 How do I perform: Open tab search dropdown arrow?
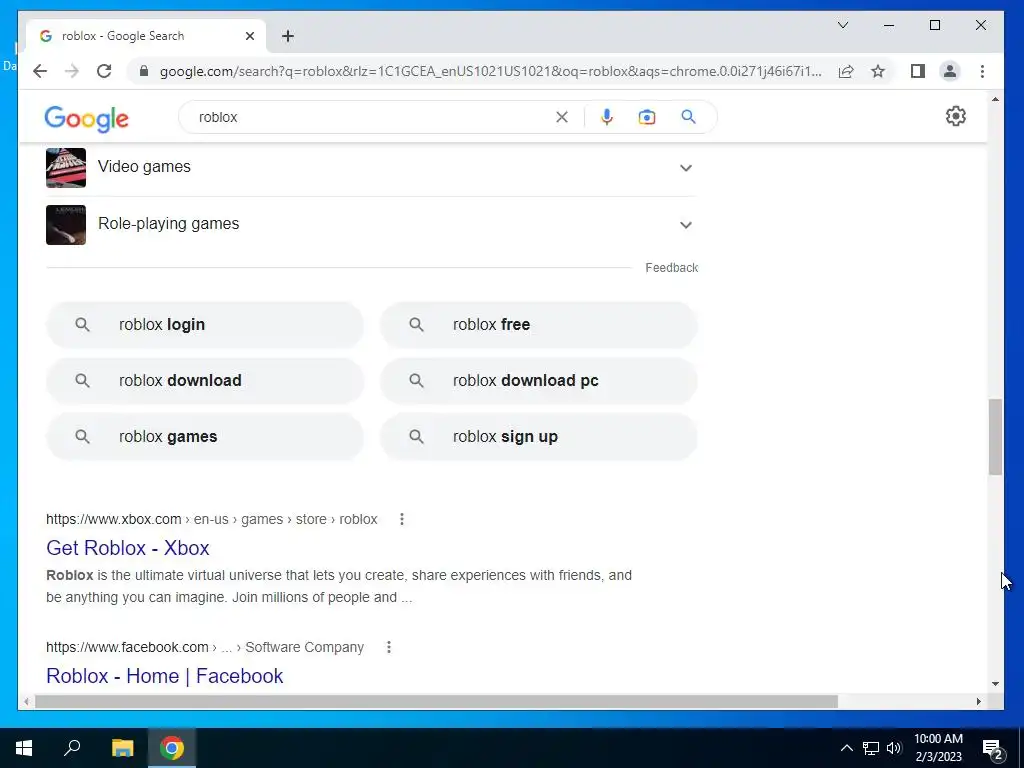pos(843,25)
